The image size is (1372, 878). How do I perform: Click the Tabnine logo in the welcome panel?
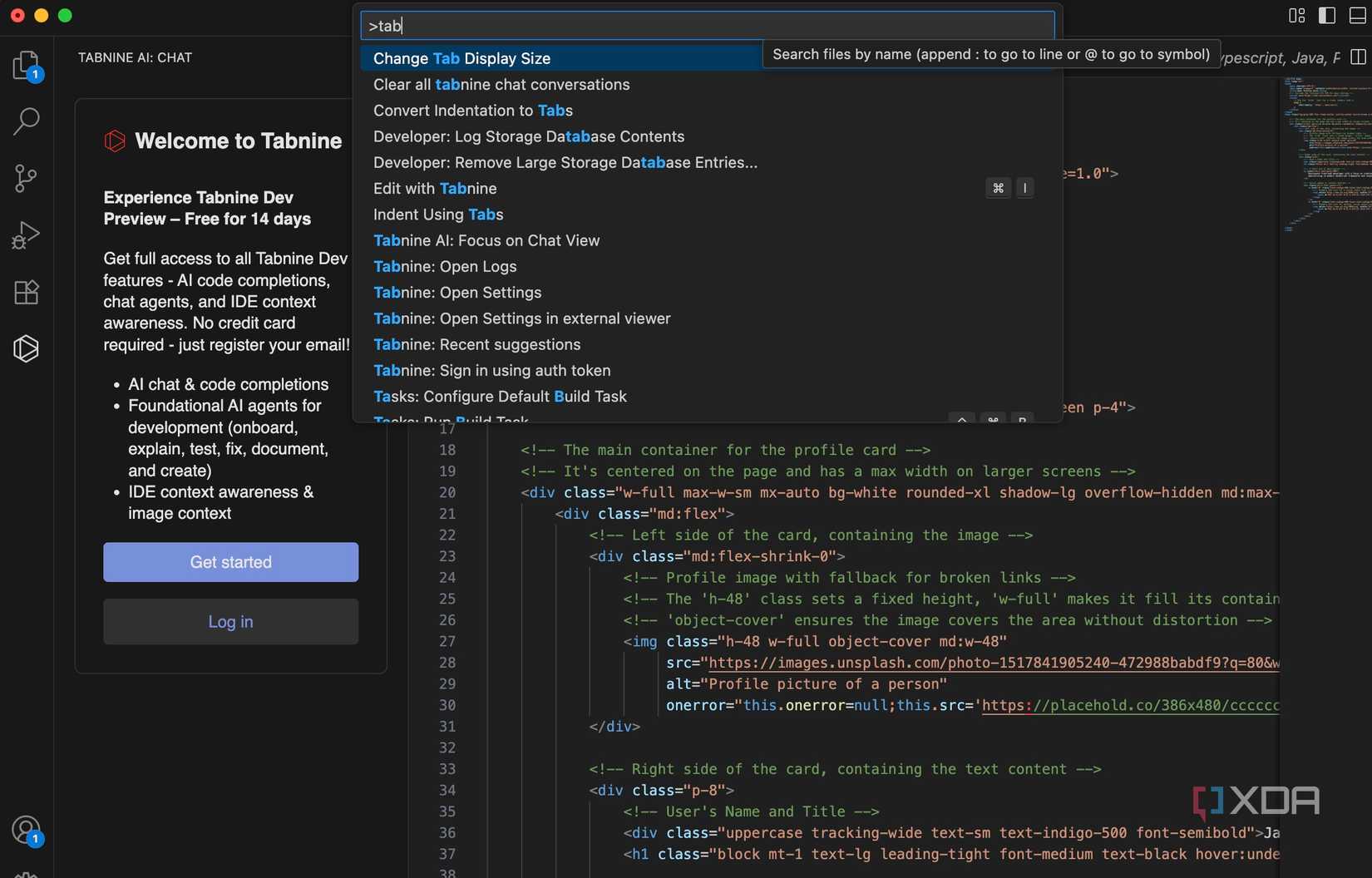tap(114, 141)
